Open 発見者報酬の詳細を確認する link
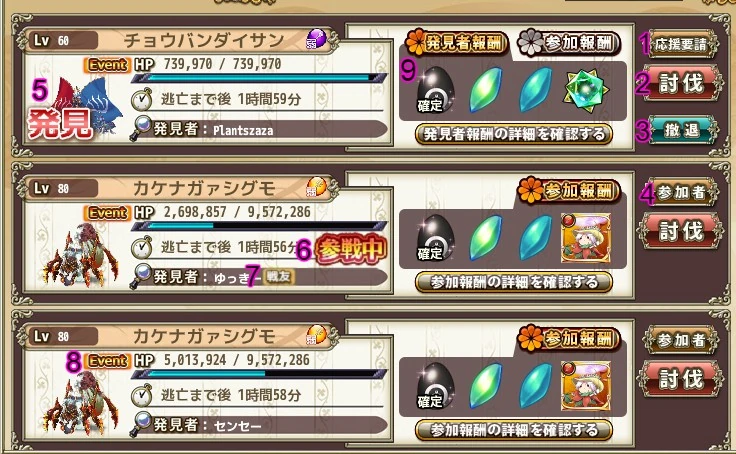Viewport: 736px width, 454px height. [514, 134]
